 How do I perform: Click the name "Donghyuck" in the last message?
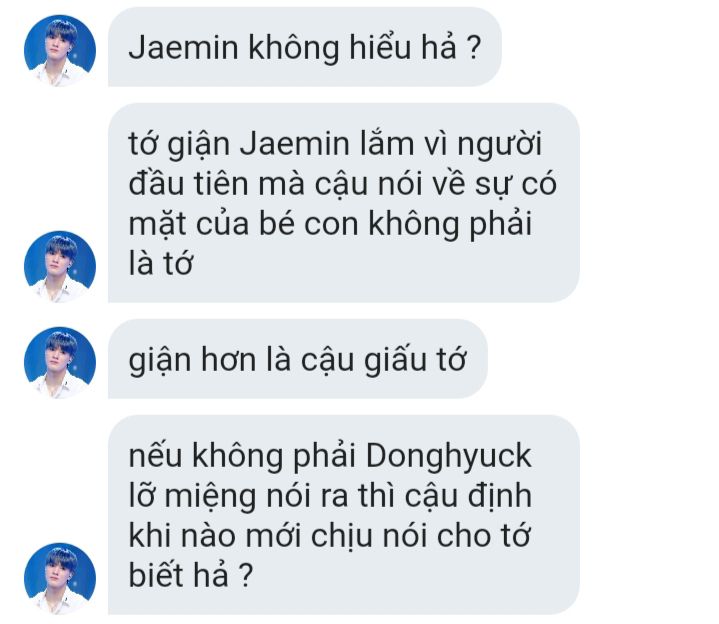[449, 456]
